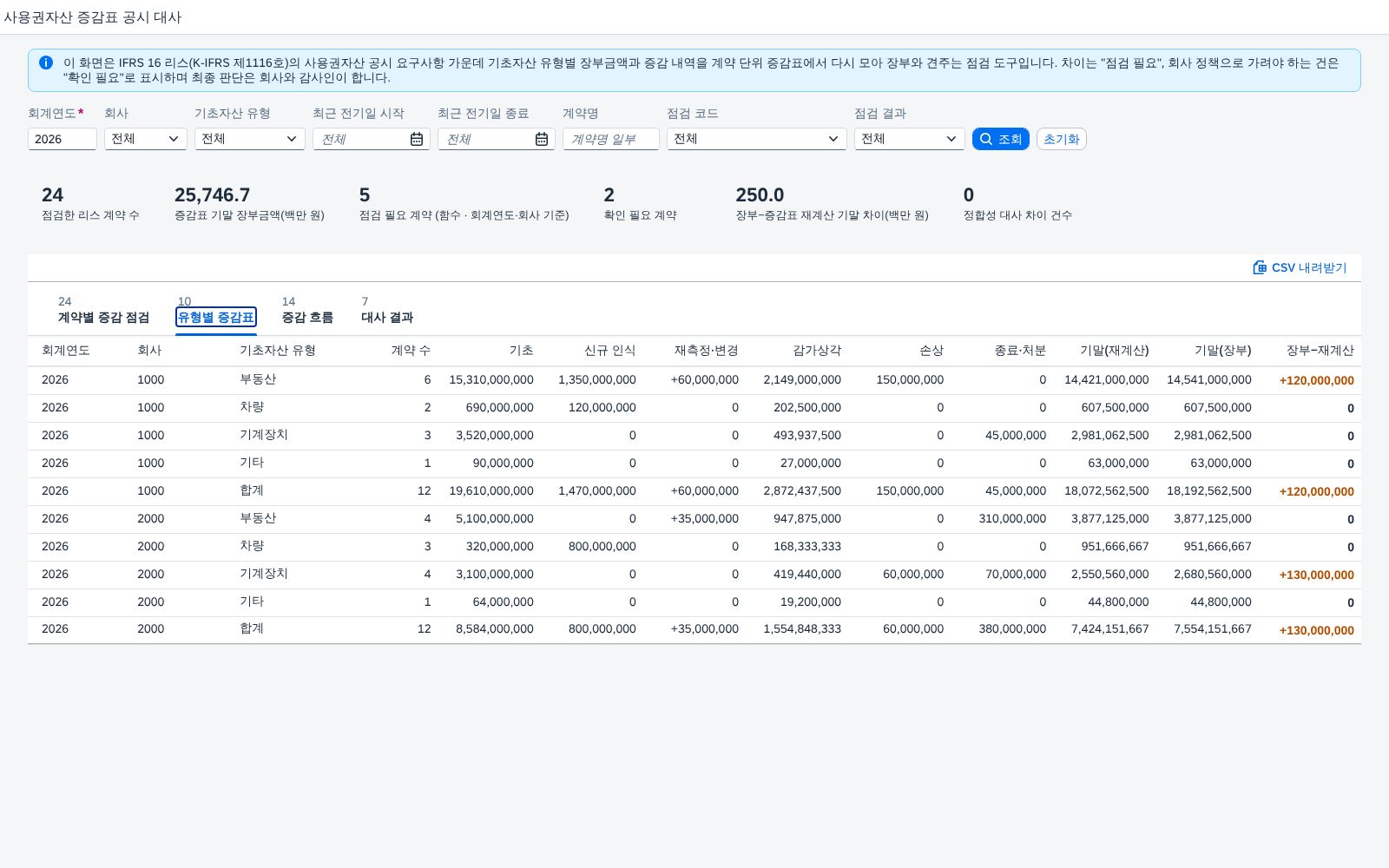Open calendar picker for 최근 전기일 시작
The height and width of the screenshot is (868, 1389).
pyautogui.click(x=417, y=139)
